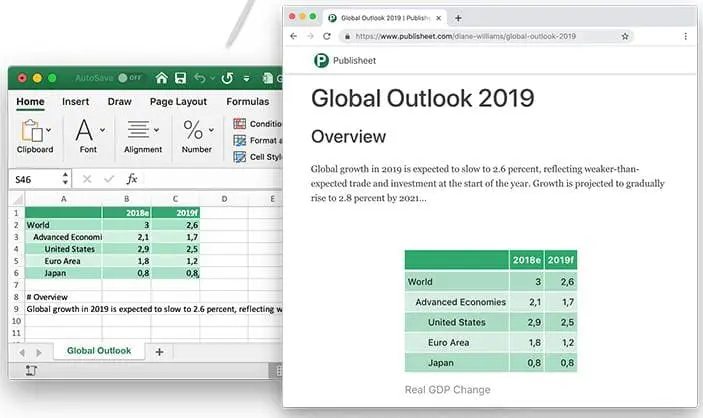The image size is (703, 418).
Task: Click the S46 cell name box
Action: tap(35, 179)
